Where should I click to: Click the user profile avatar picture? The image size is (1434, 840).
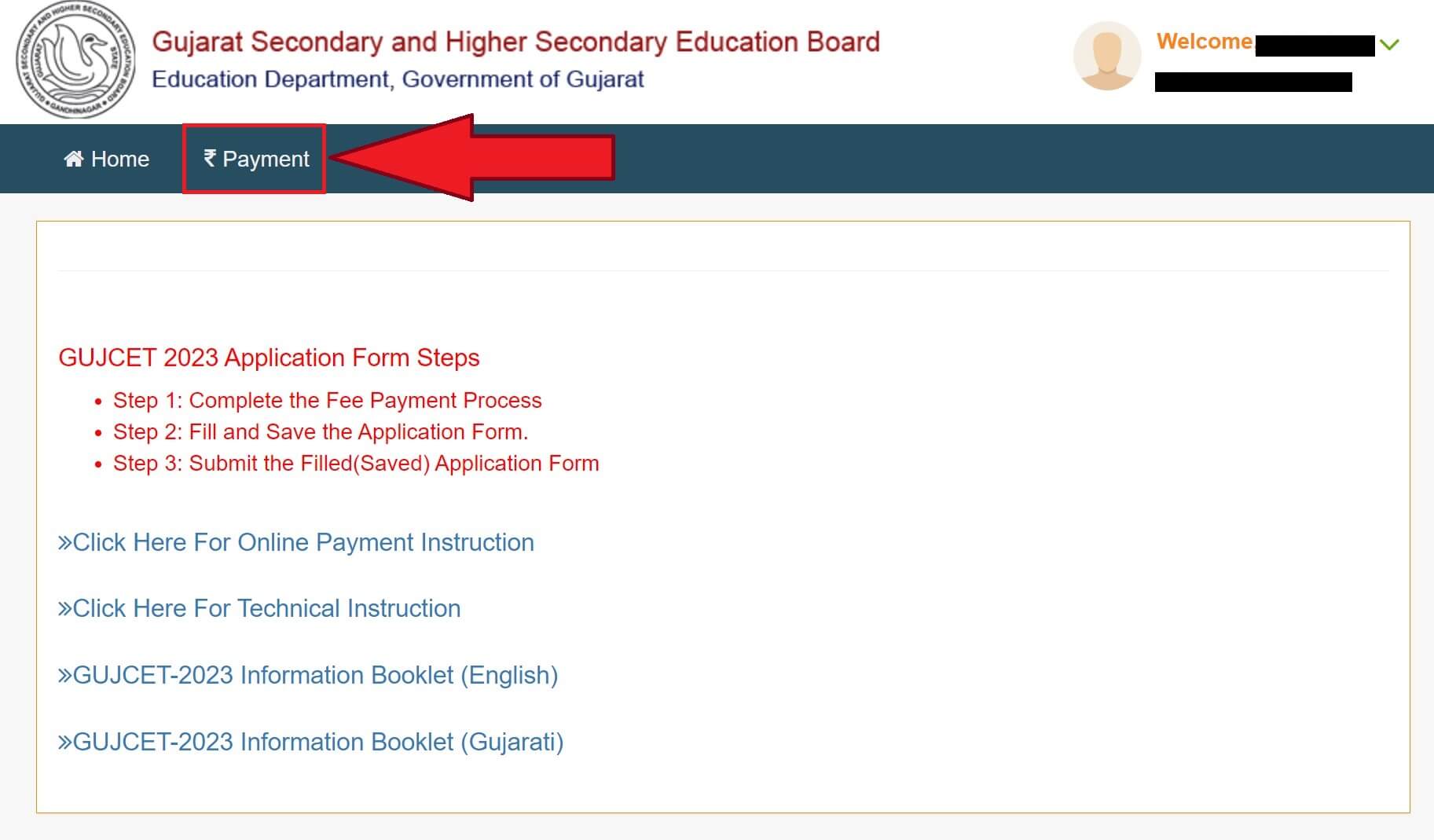tap(1107, 56)
